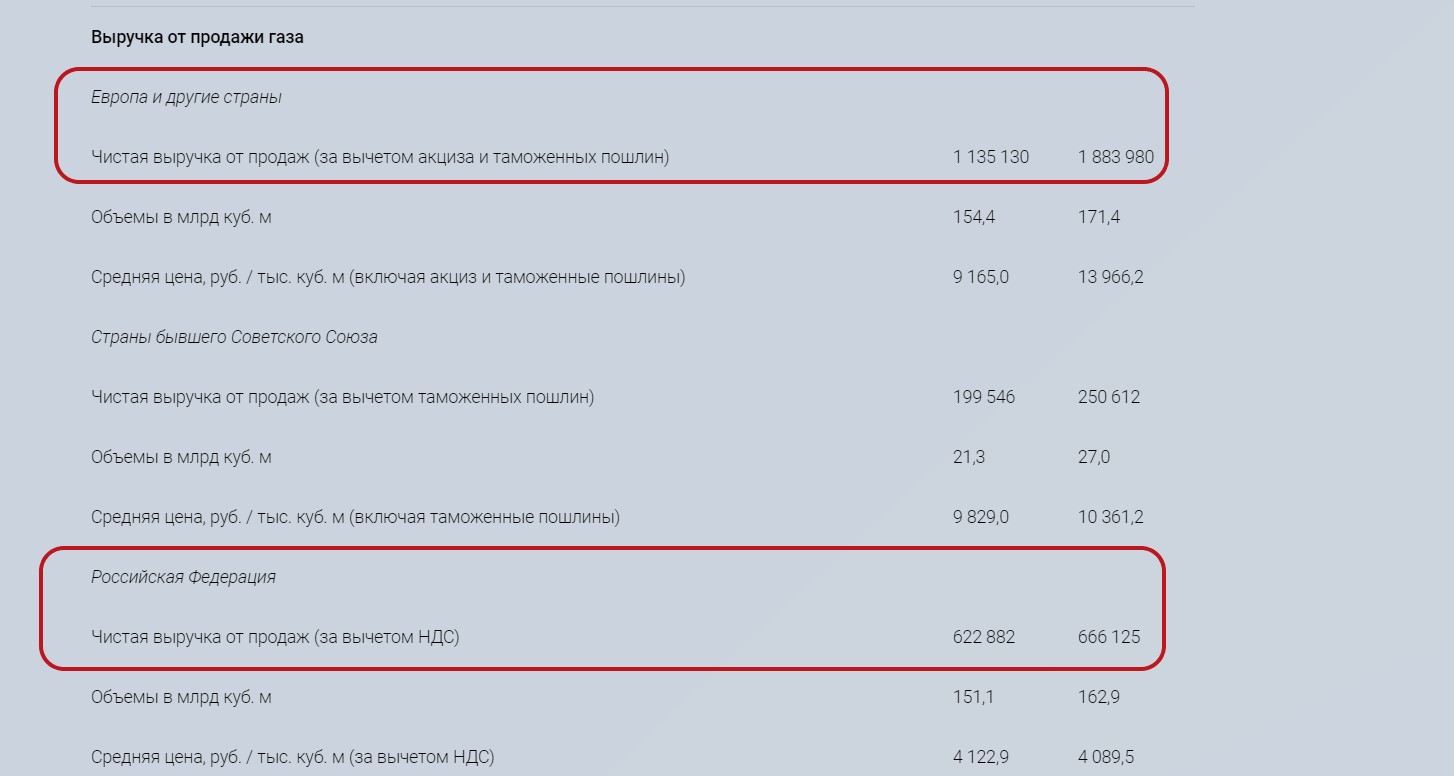Click the average price 9 165,0

point(981,277)
